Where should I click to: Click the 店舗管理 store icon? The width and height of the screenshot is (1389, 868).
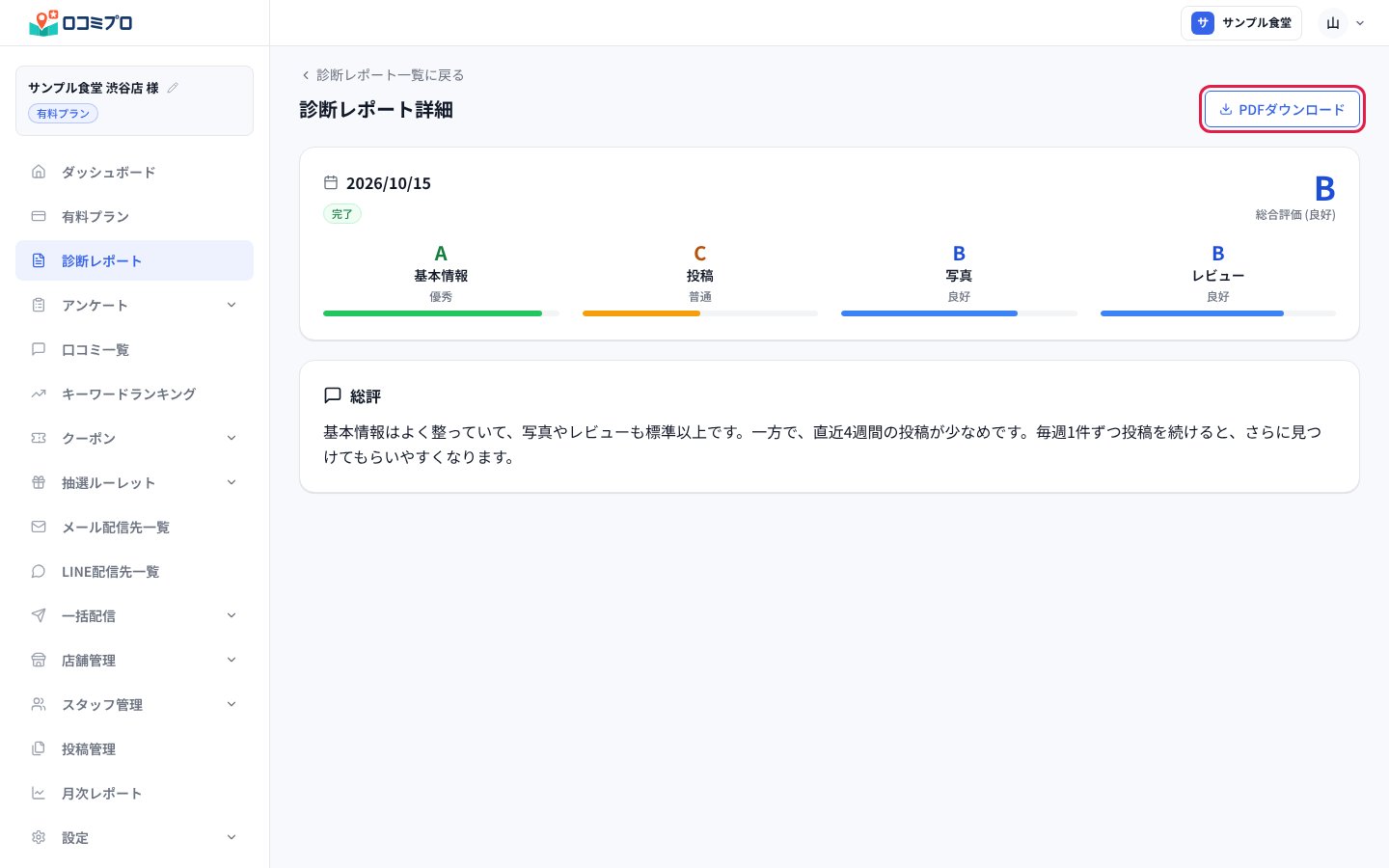coord(39,660)
